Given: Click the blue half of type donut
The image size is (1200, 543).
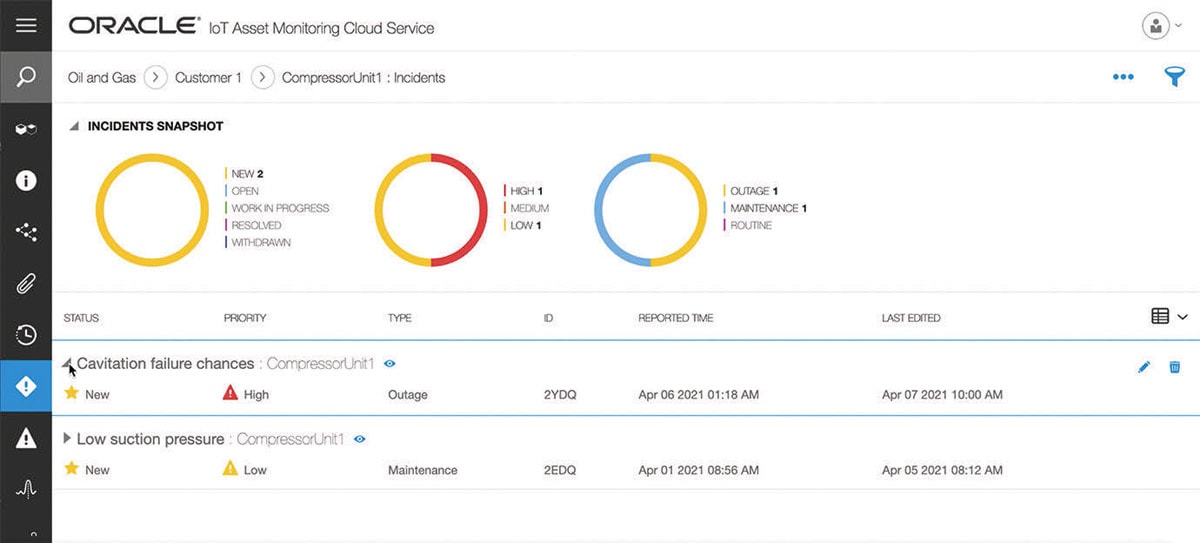Looking at the screenshot, I should [599, 210].
